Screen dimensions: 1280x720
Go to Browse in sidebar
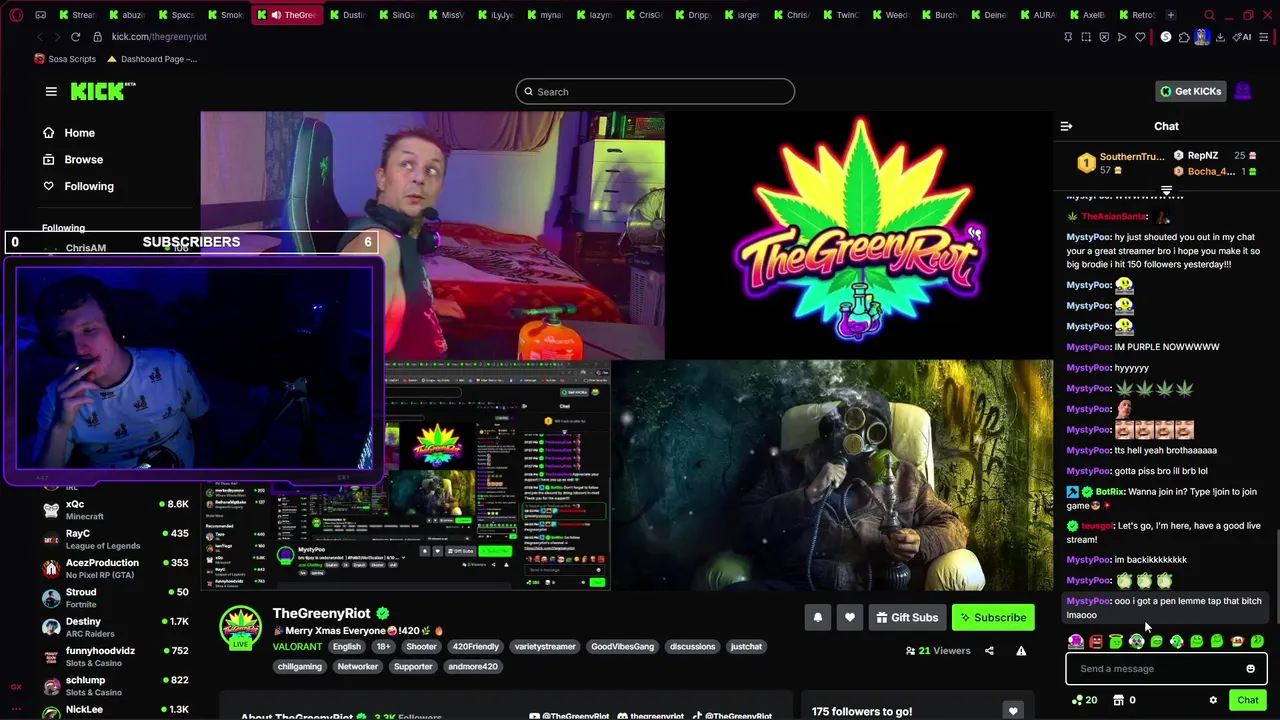pyautogui.click(x=73, y=159)
